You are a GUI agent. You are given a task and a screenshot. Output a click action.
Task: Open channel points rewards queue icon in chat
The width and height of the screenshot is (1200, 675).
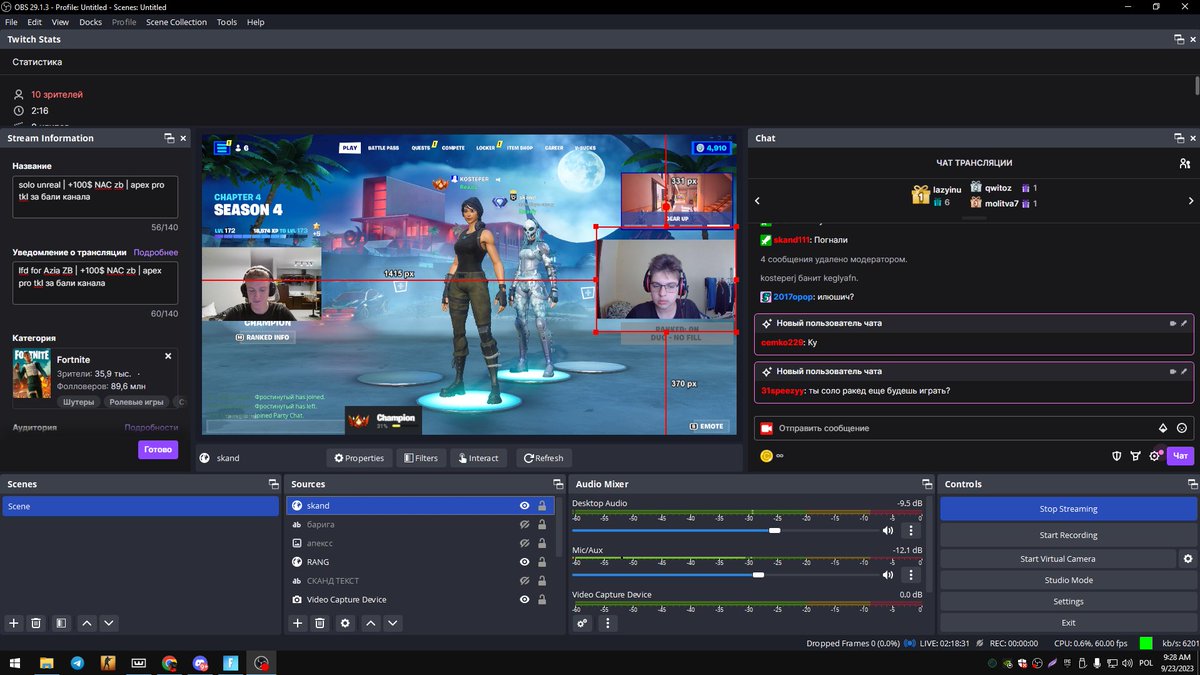1135,456
